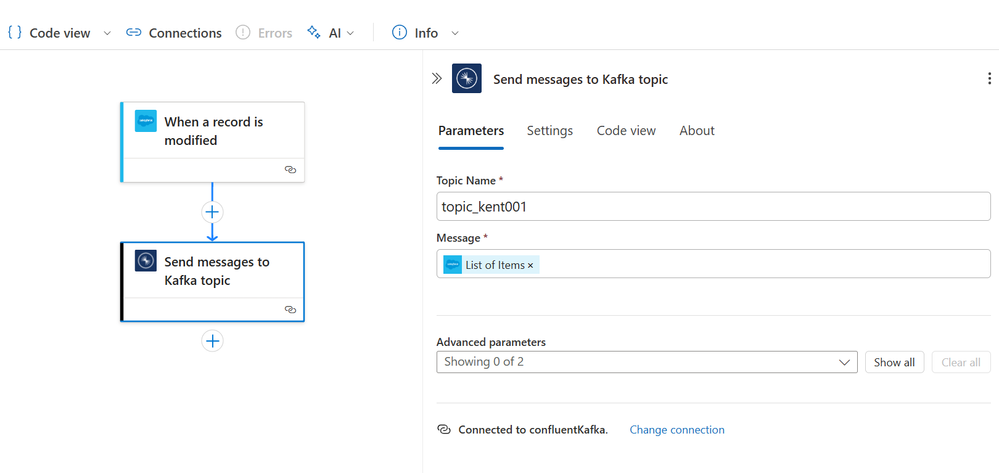999x473 pixels.
Task: Expand the Code view toolbar dropdown
Action: (x=107, y=33)
